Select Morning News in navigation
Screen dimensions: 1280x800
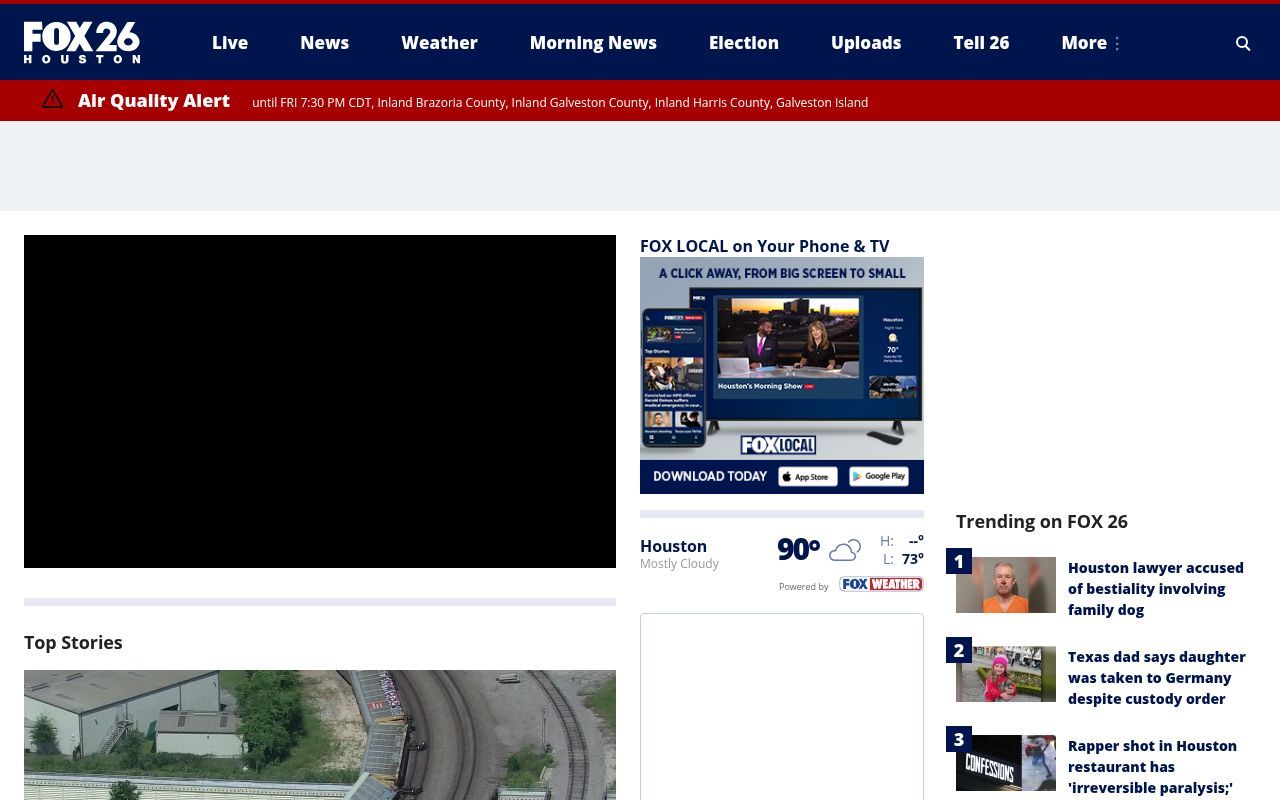point(593,42)
